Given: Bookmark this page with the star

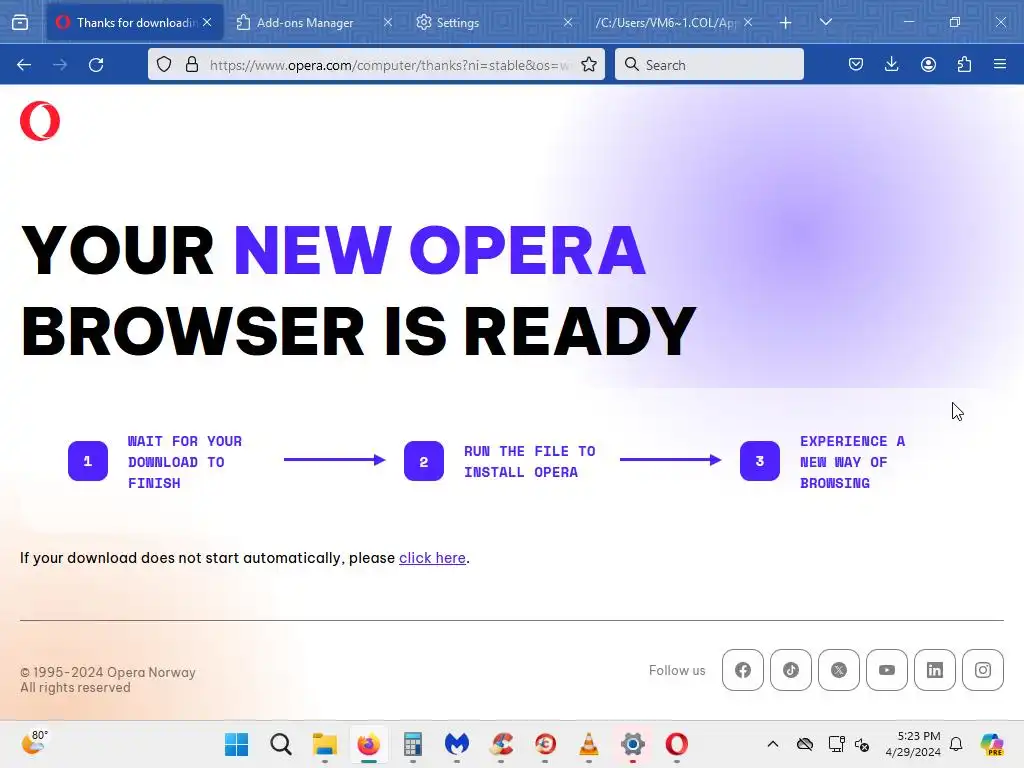Looking at the screenshot, I should [589, 65].
